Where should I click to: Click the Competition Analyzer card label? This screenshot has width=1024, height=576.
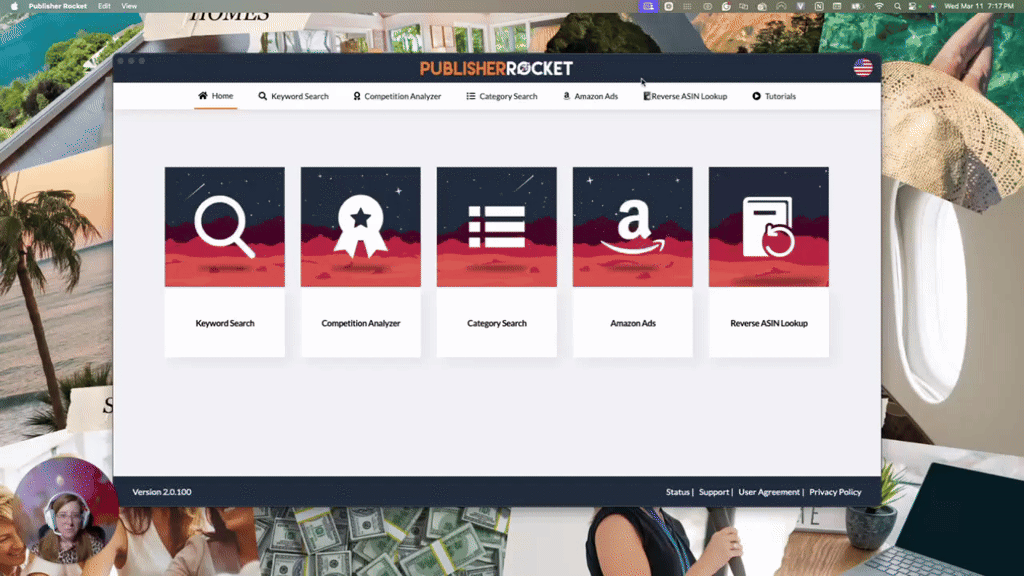pyautogui.click(x=360, y=323)
